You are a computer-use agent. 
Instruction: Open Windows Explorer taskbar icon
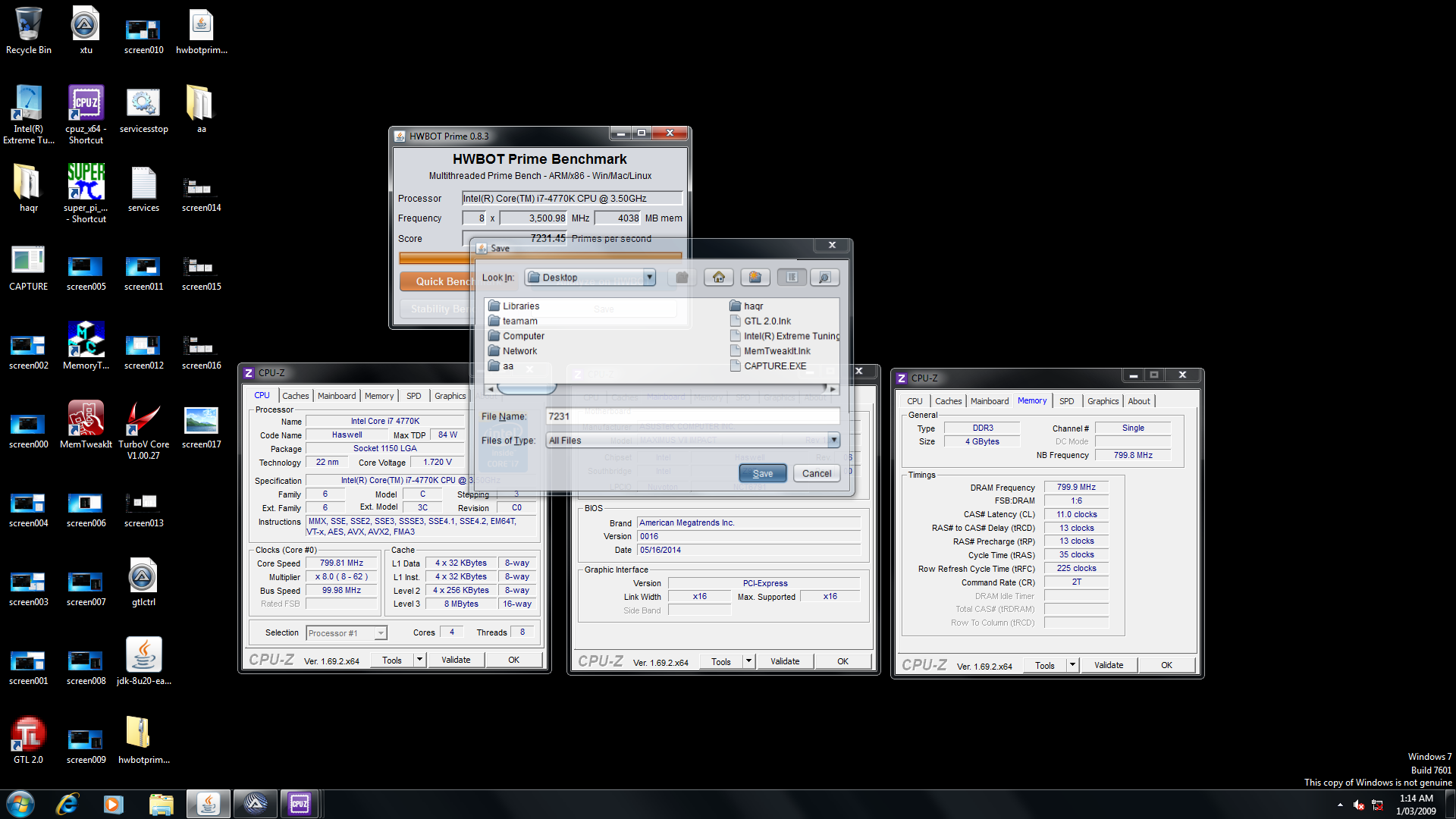coord(161,804)
